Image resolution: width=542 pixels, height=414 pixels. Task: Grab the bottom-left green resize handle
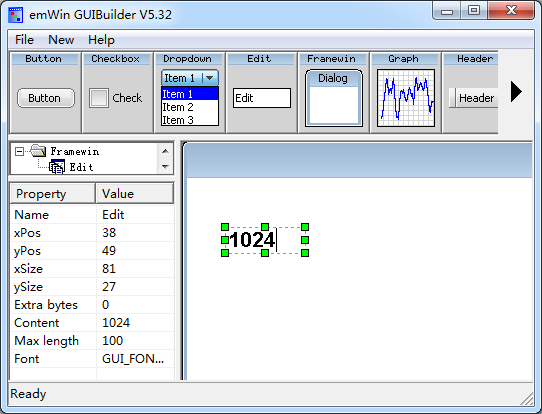tap(225, 253)
